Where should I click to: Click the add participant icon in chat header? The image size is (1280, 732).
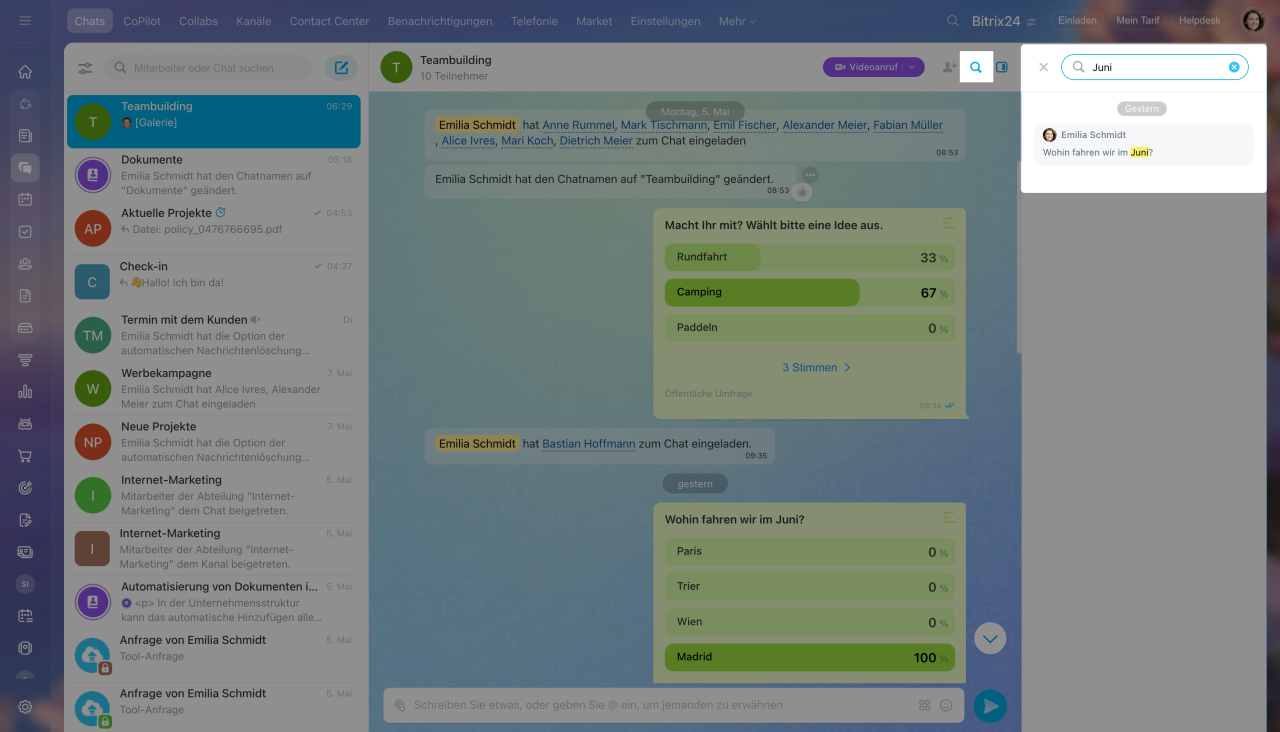pyautogui.click(x=949, y=67)
